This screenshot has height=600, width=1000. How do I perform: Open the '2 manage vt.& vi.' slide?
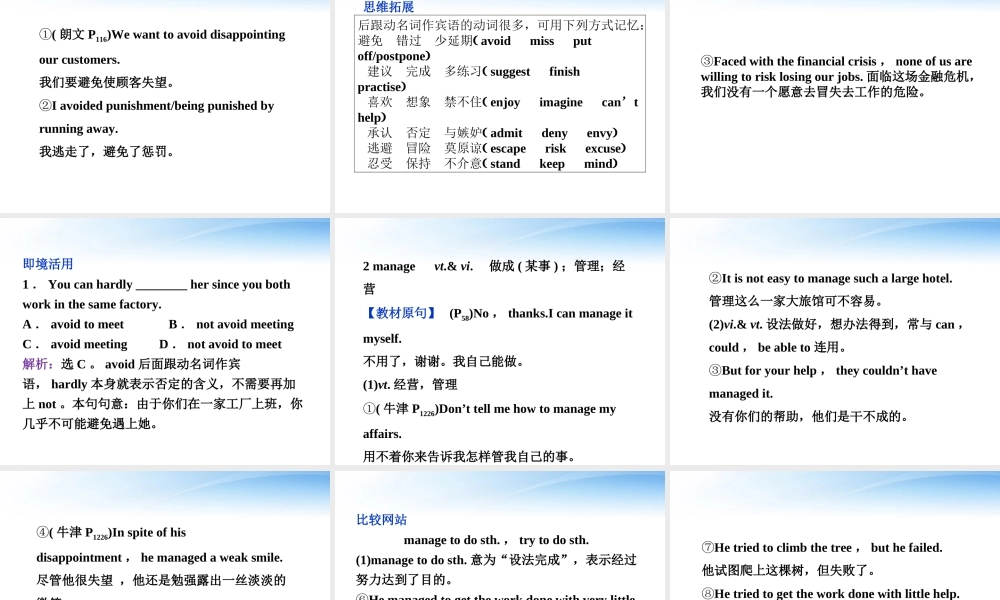500,342
